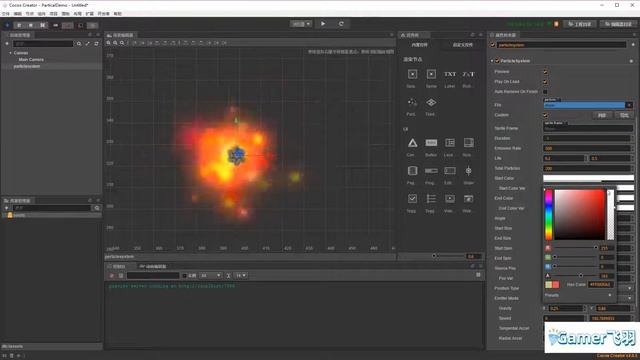Click the second button beside the Custom checkbox
Viewport: 640px width, 360px height.
pos(624,116)
